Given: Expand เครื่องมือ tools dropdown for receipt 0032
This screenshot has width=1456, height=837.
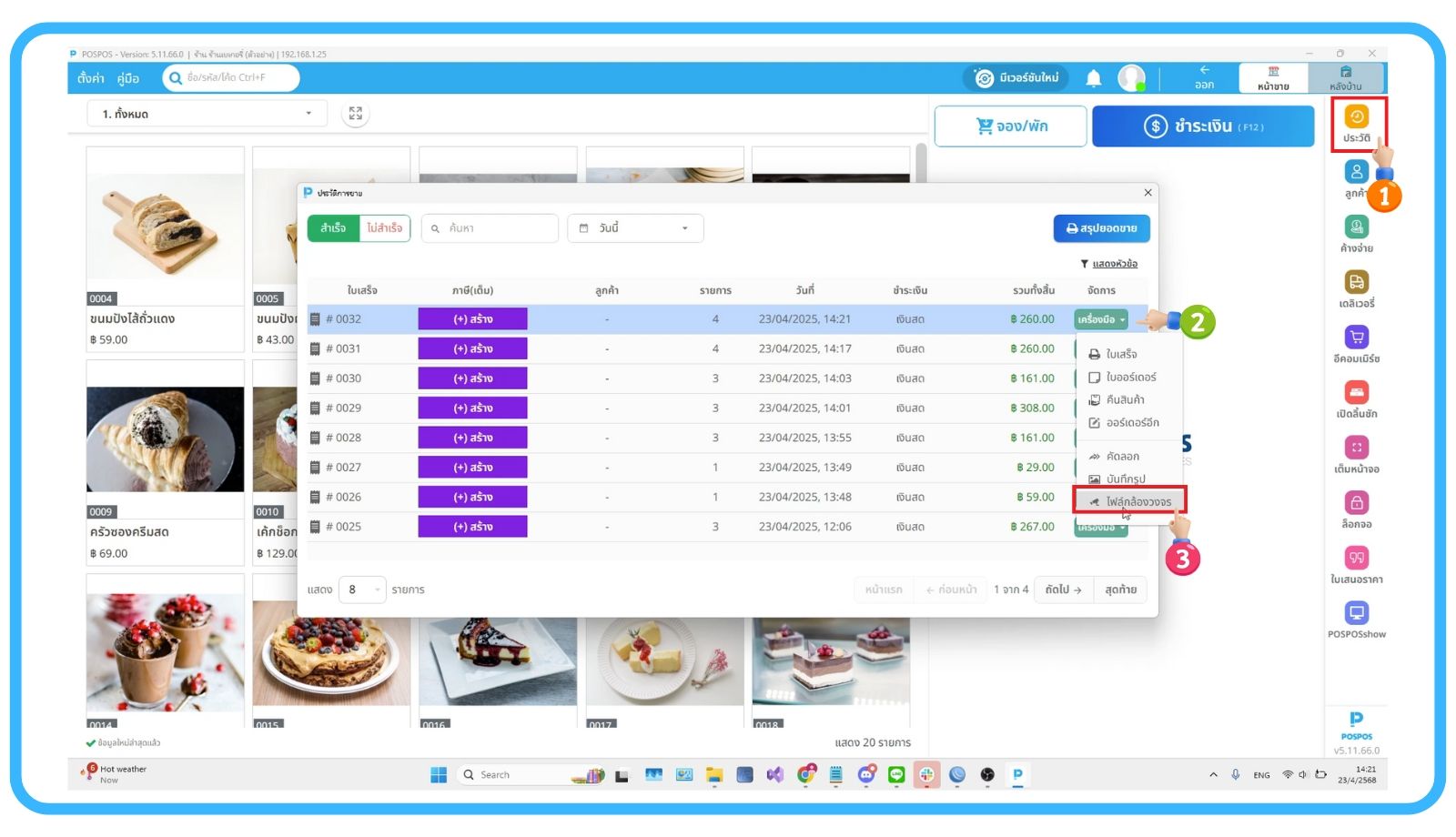Looking at the screenshot, I should coord(1101,319).
